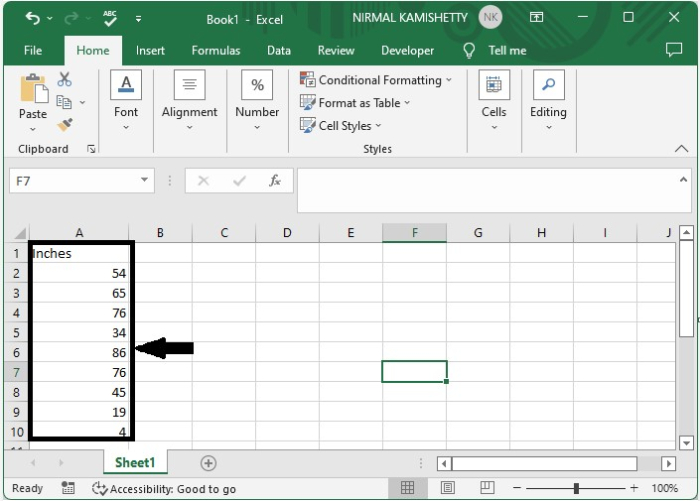700x501 pixels.
Task: Select row 5 header
Action: point(17,333)
